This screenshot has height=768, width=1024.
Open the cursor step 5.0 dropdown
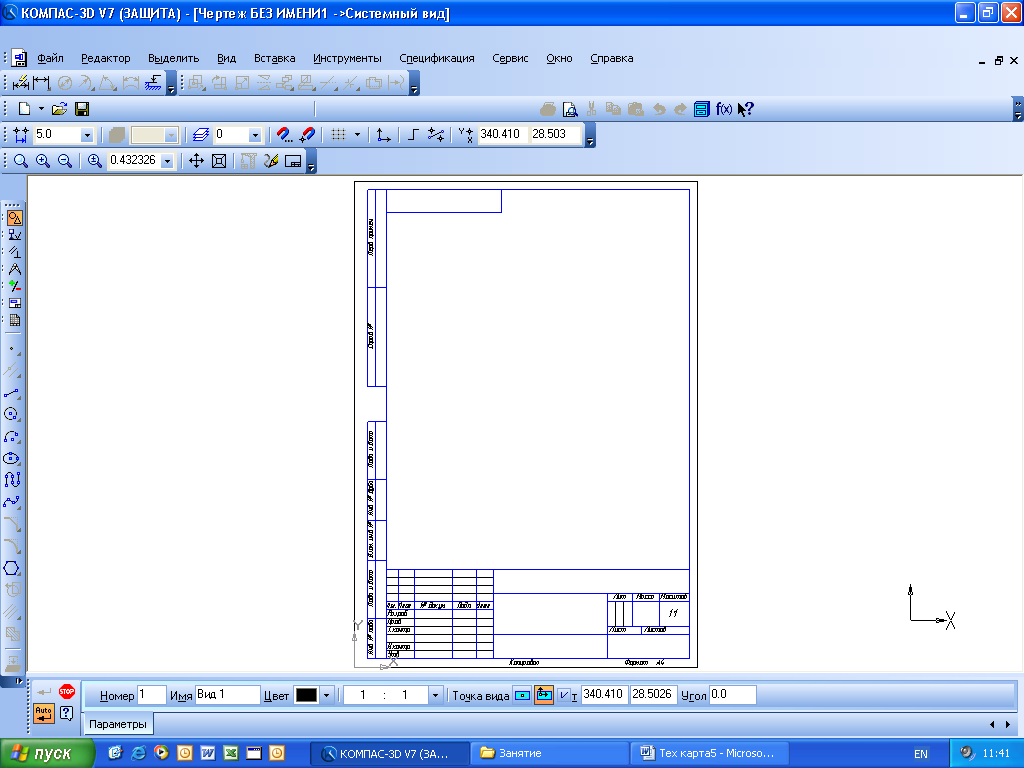(x=87, y=135)
